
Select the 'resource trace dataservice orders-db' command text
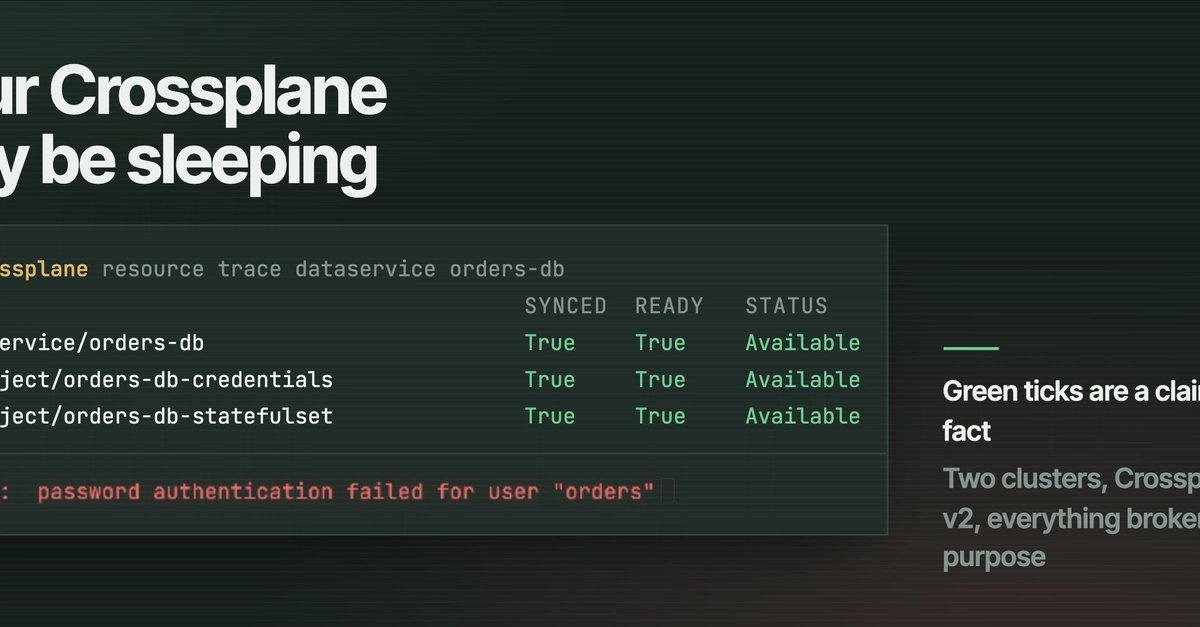pyautogui.click(x=333, y=269)
